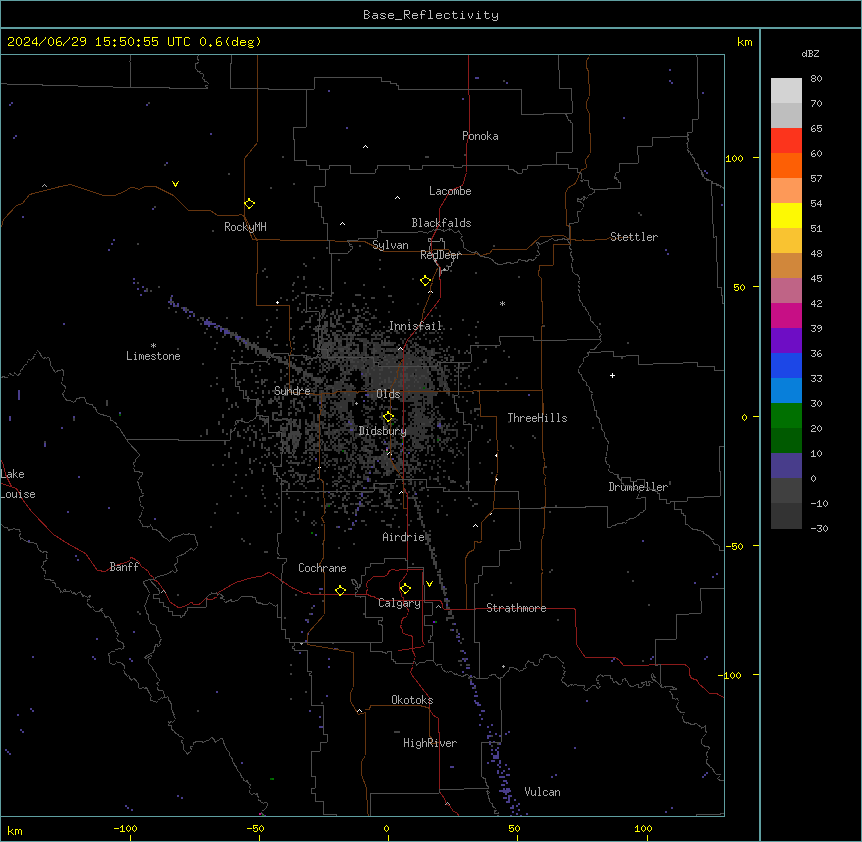Click the yellow marker south of RedDeer
This screenshot has width=862, height=842.
(426, 281)
